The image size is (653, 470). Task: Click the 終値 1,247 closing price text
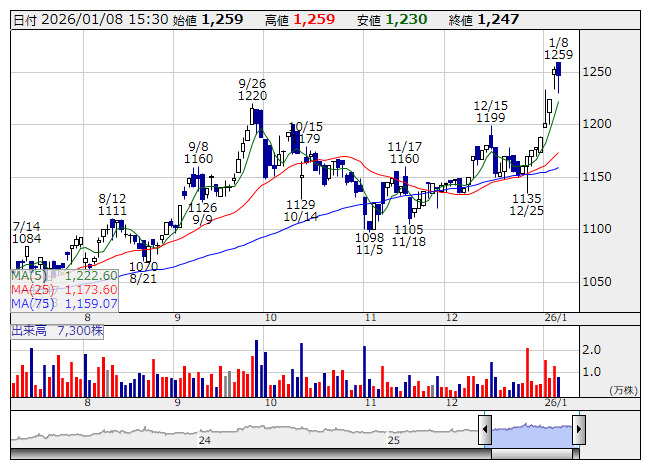pyautogui.click(x=484, y=20)
